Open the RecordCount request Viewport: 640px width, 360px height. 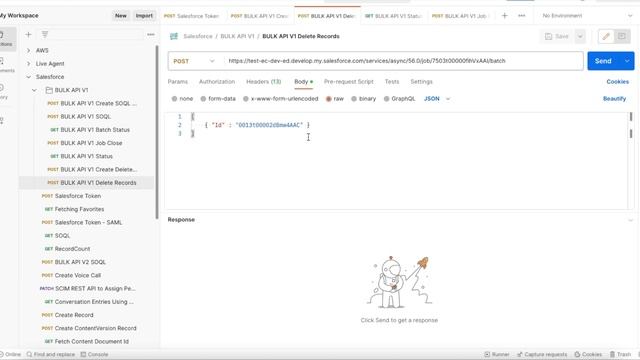pos(67,249)
